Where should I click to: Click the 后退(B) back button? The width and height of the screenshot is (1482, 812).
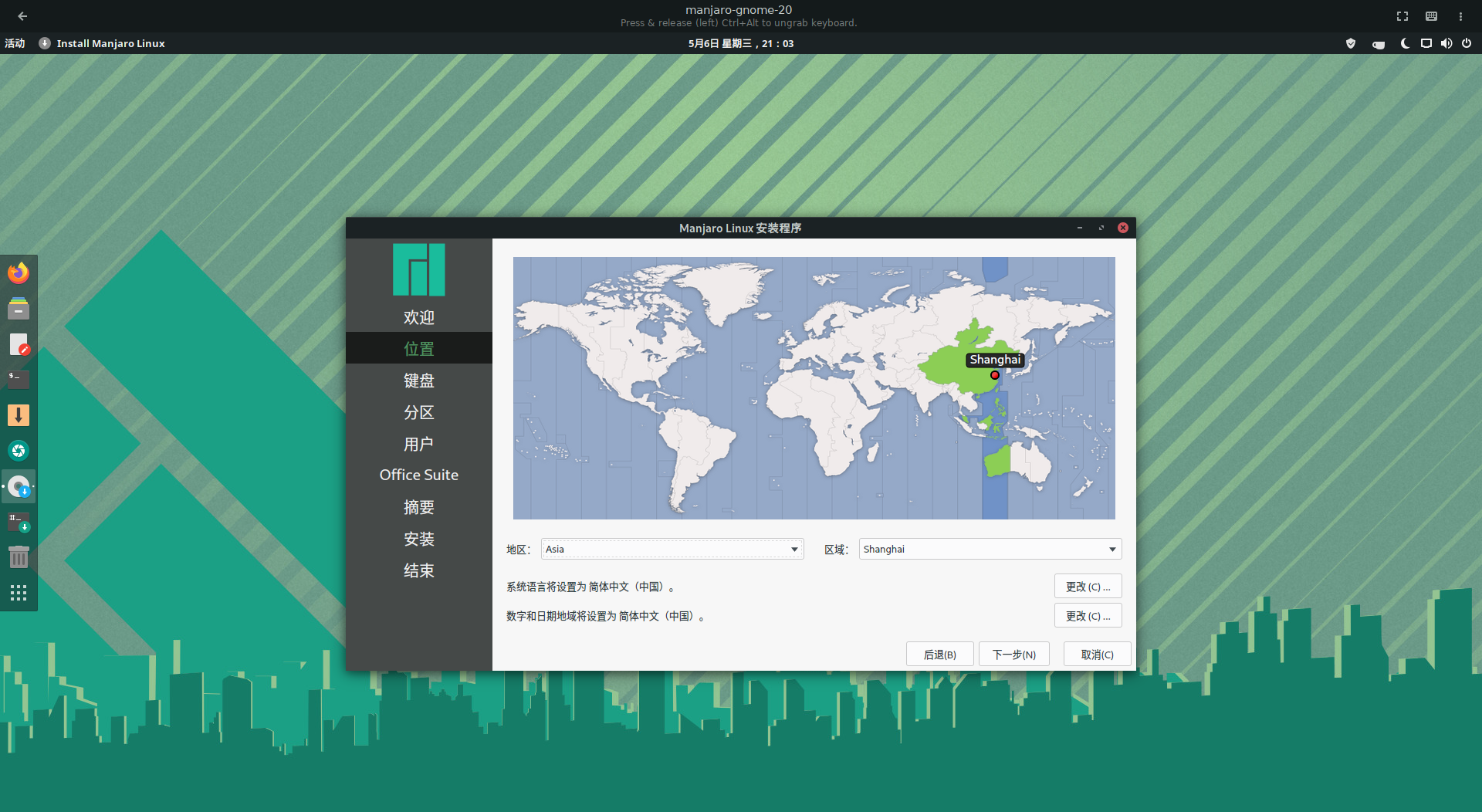tap(940, 655)
